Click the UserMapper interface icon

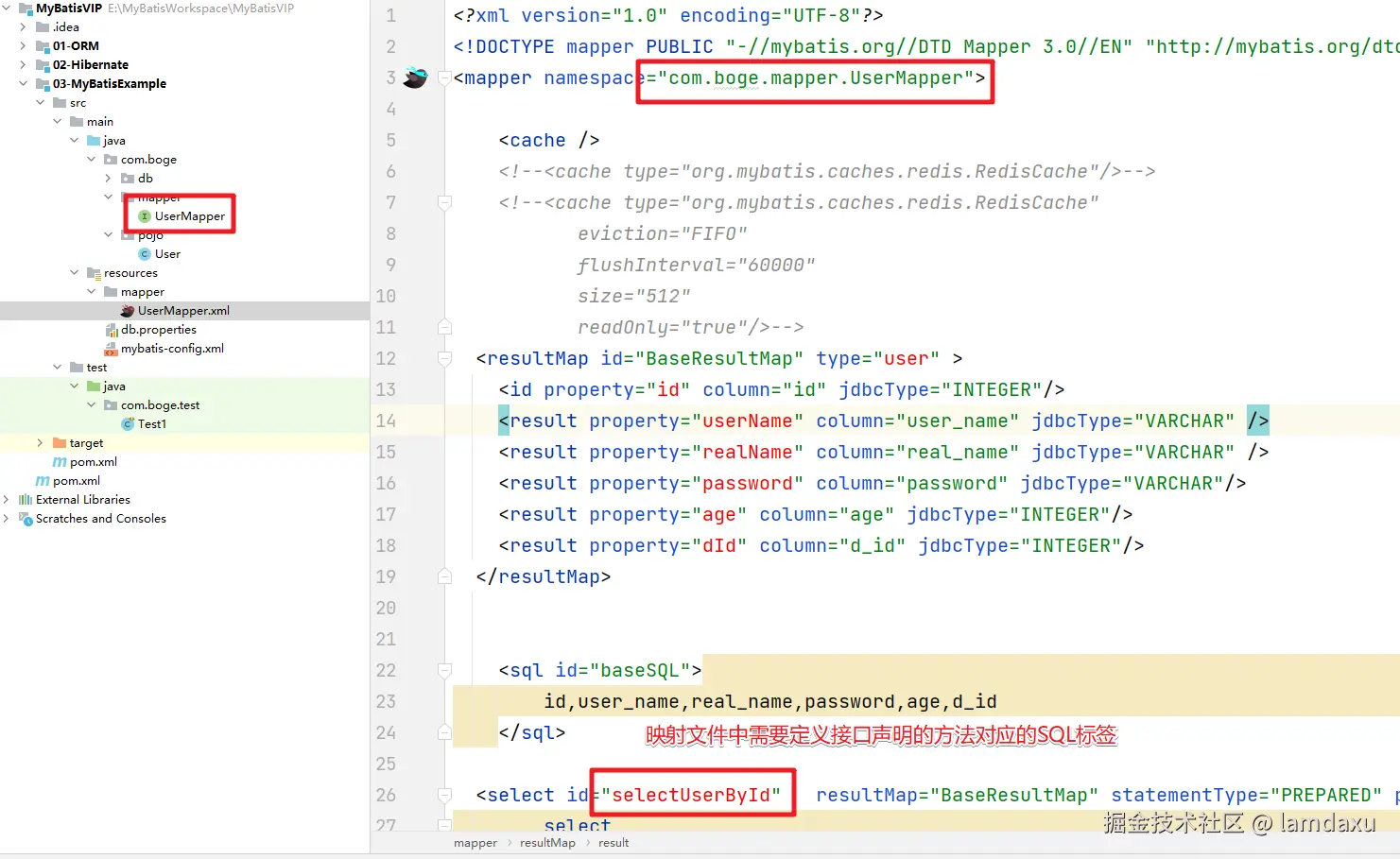(x=145, y=216)
